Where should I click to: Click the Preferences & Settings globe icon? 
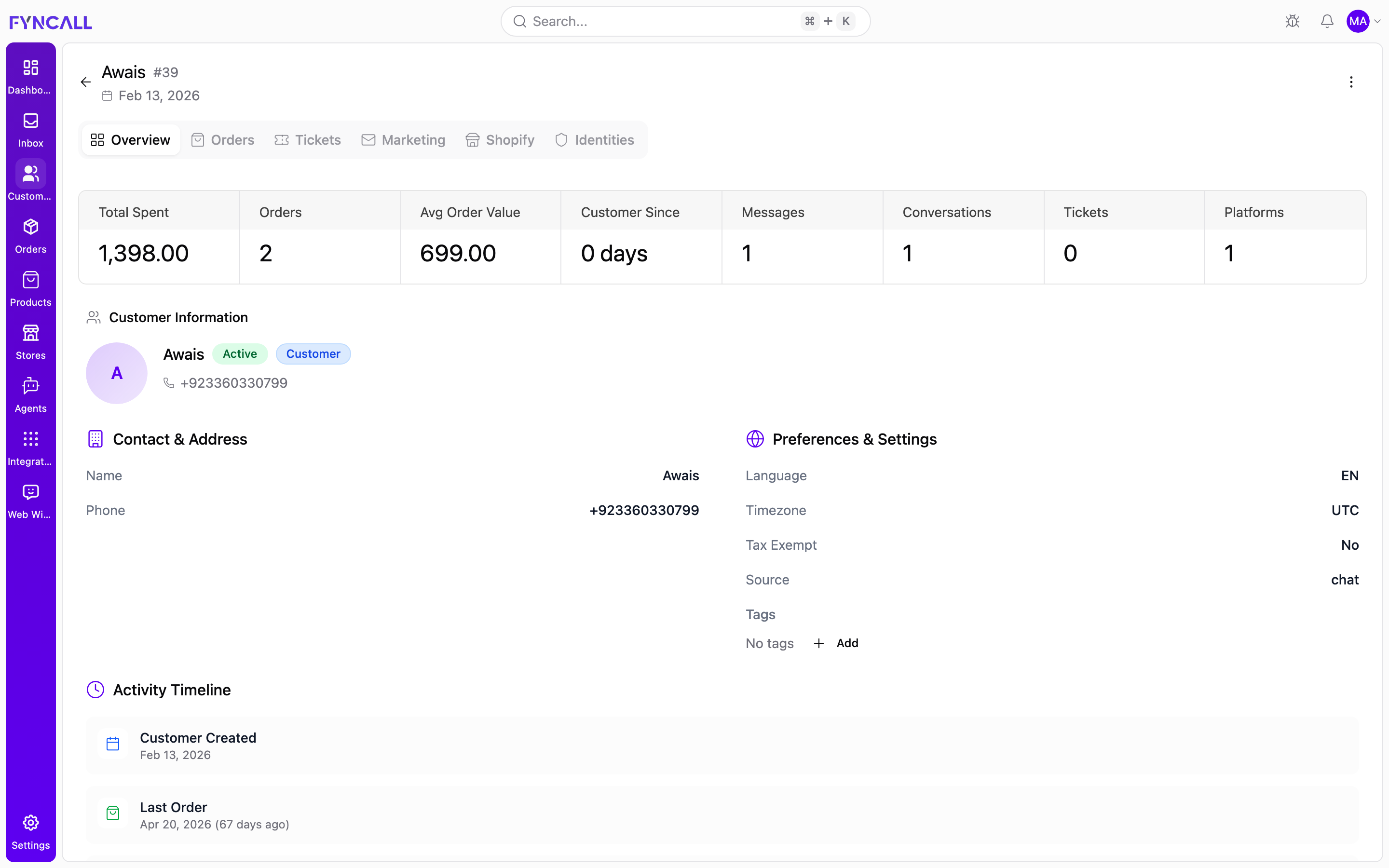coord(755,439)
